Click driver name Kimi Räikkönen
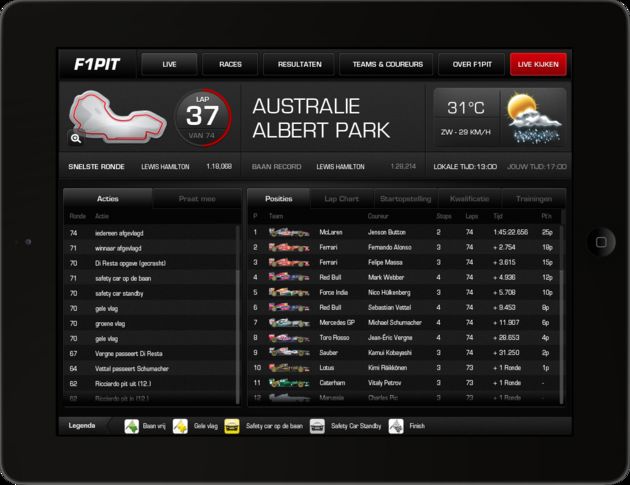 [x=388, y=368]
